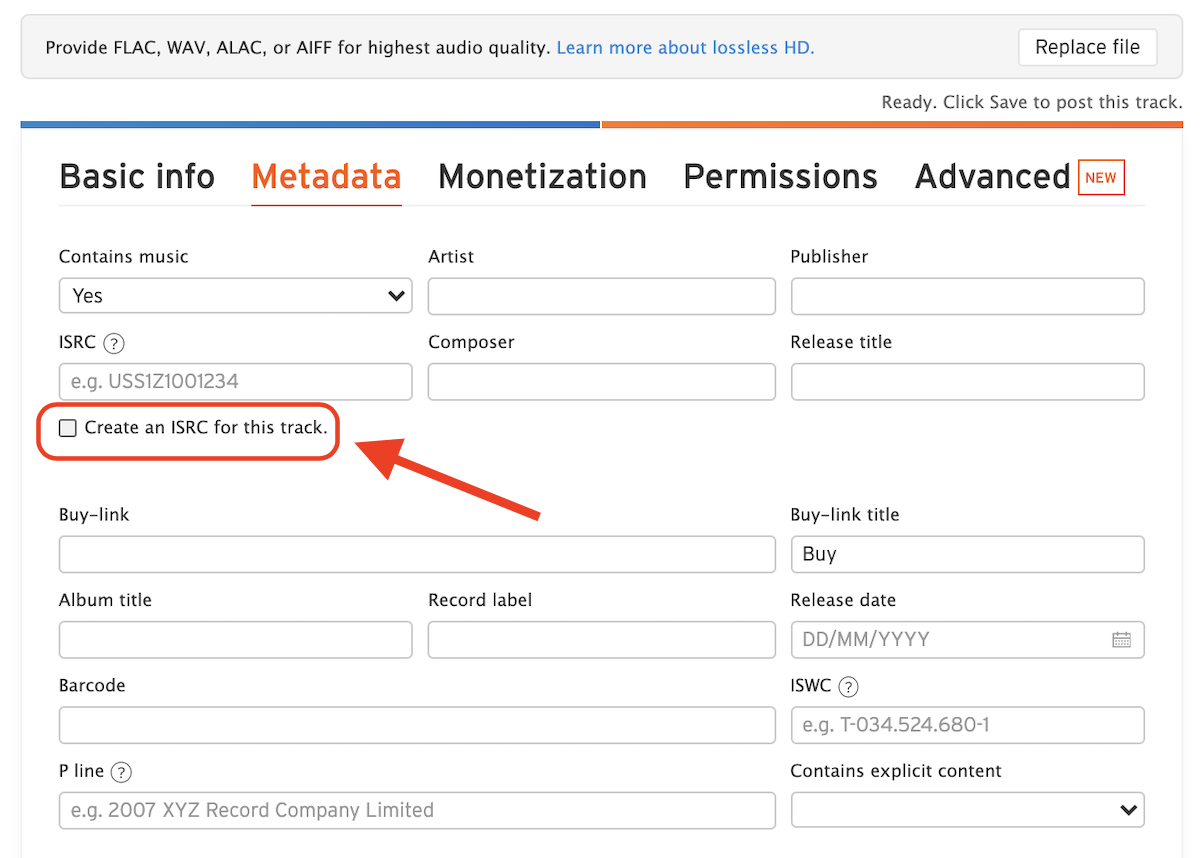
Task: Open the Contains music dropdown
Action: pyautogui.click(x=235, y=295)
